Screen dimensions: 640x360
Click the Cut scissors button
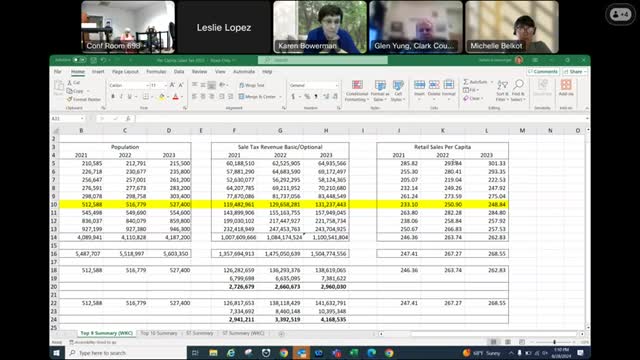click(74, 82)
